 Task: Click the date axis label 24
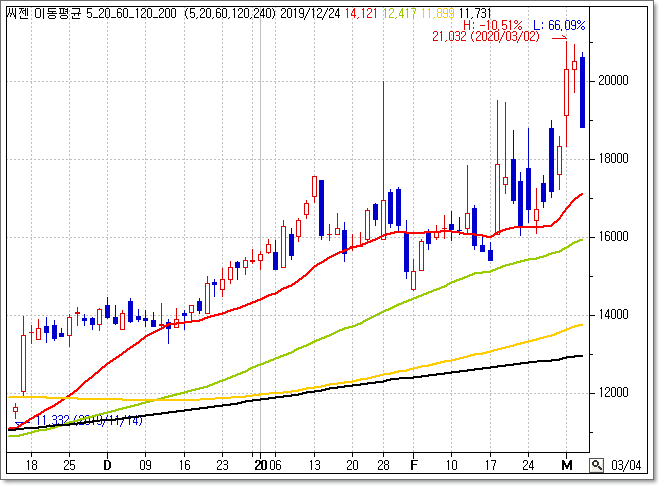point(528,465)
